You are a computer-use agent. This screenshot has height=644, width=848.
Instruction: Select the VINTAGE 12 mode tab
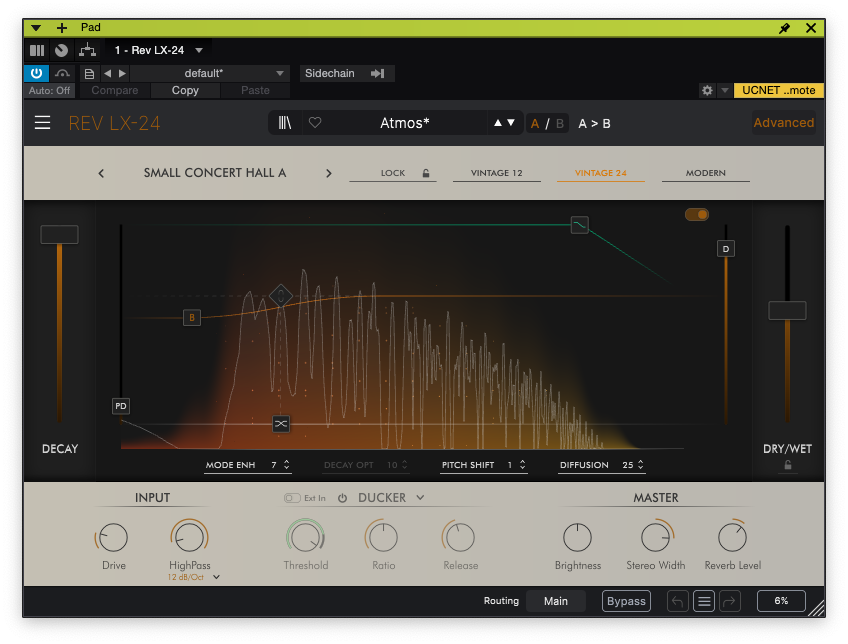[496, 173]
